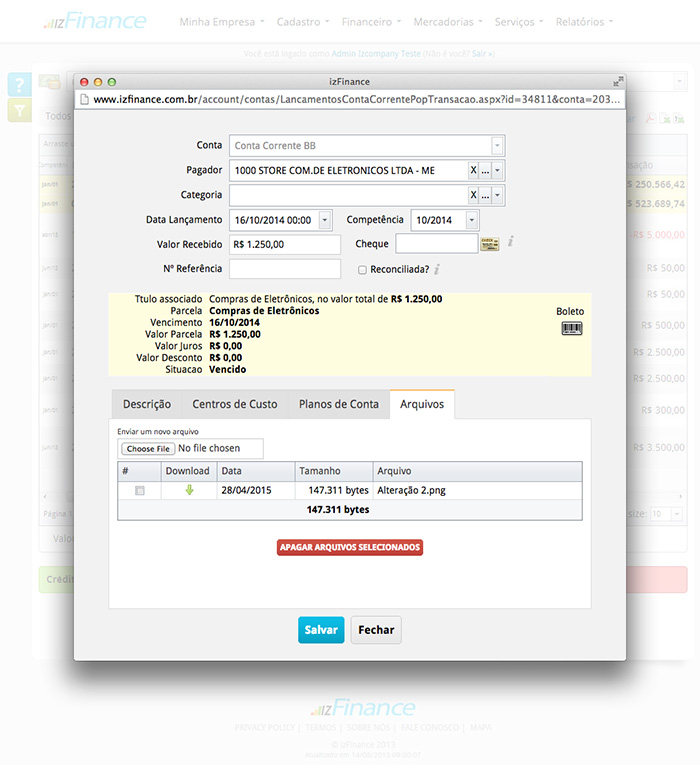The height and width of the screenshot is (765, 700).
Task: Click the Boleto barcode icon
Action: click(571, 328)
